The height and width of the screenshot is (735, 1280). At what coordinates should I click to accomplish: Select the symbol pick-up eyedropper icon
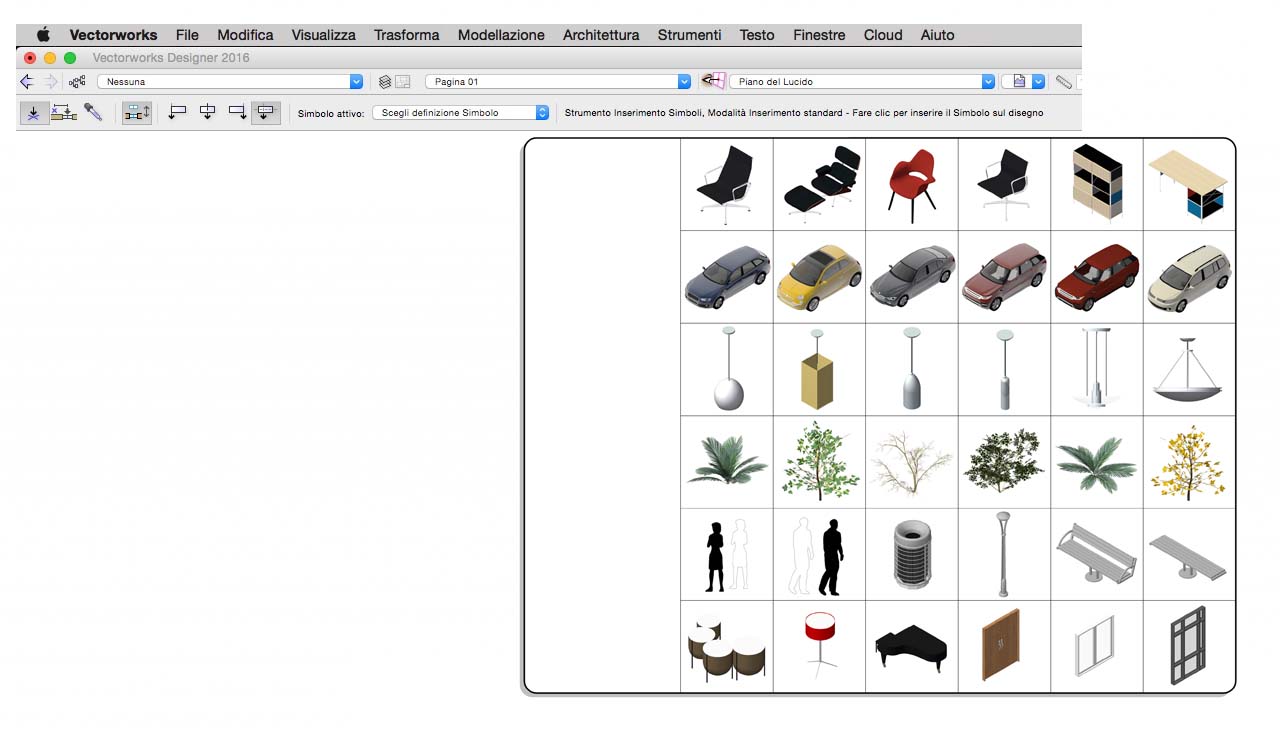point(93,113)
